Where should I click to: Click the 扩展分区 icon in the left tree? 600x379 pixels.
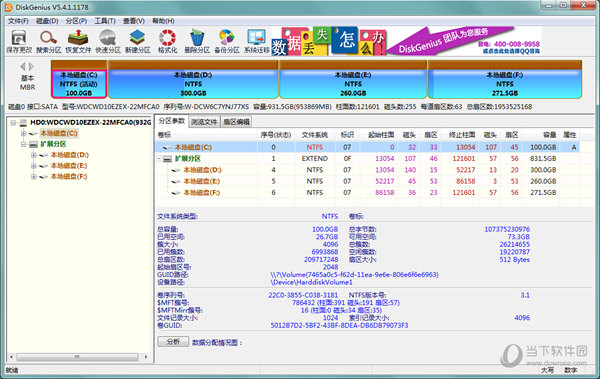click(33, 144)
